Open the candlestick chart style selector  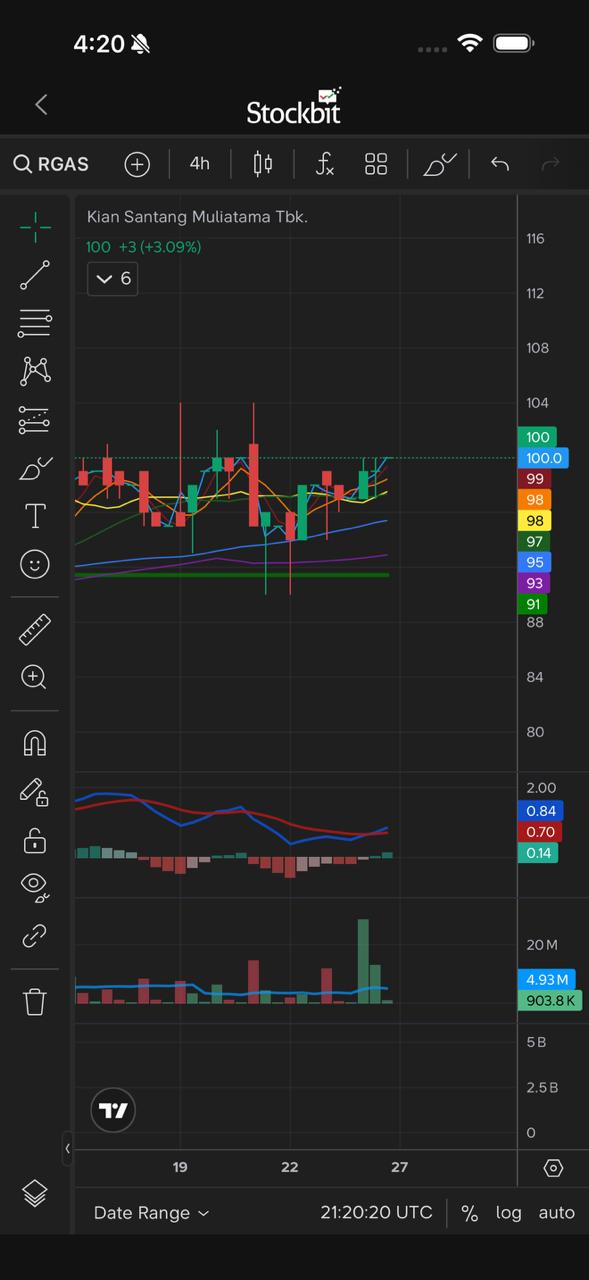(x=263, y=164)
